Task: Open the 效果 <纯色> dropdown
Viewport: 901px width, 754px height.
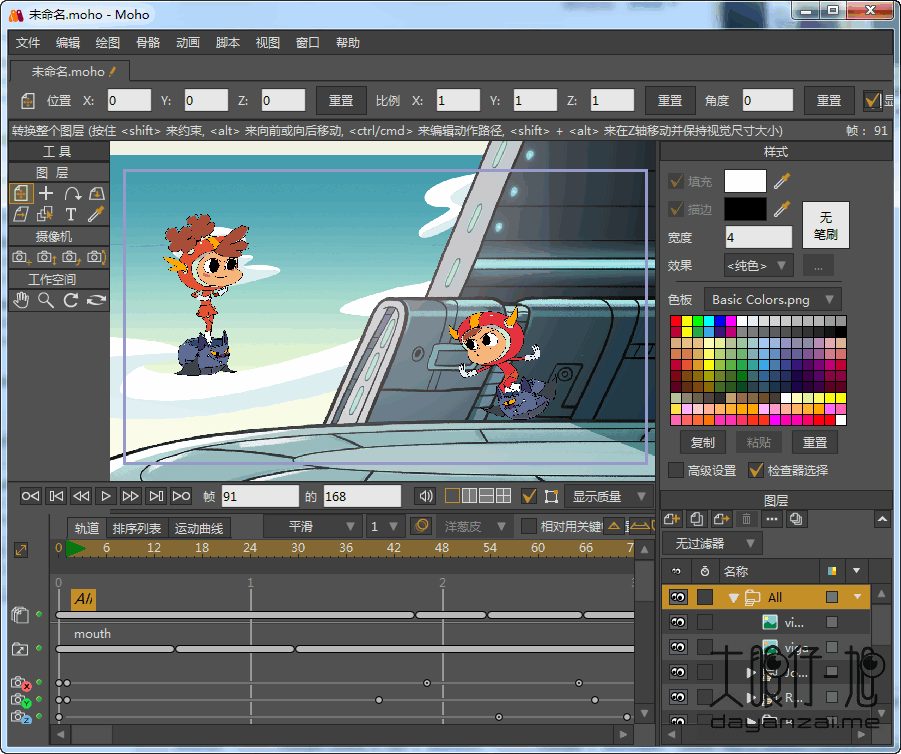Action: [758, 266]
